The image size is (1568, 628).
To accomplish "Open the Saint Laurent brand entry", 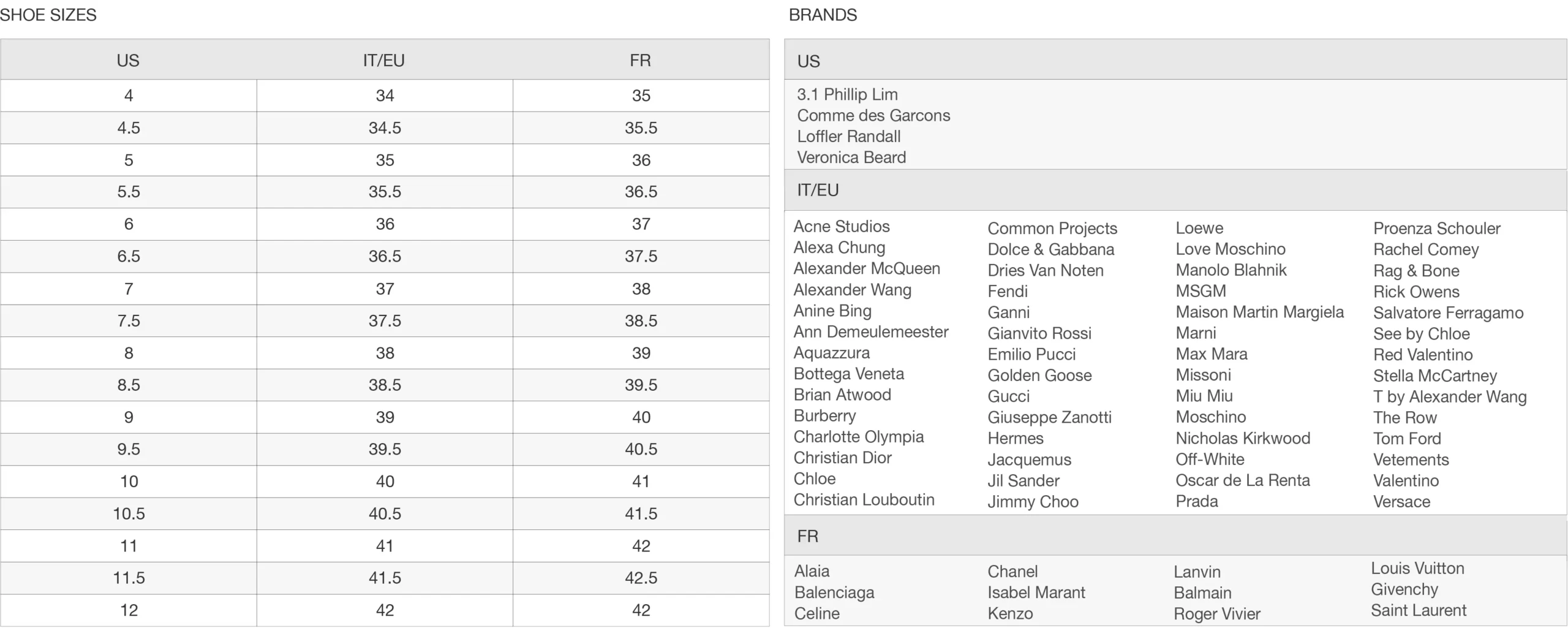I will click(1419, 610).
